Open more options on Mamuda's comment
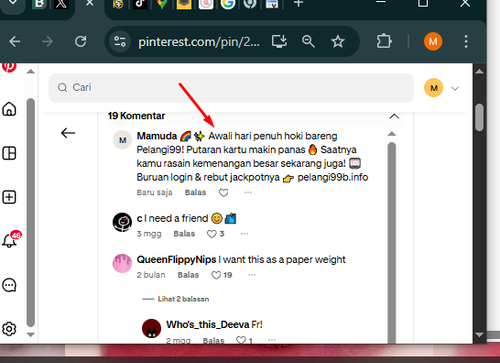 click(x=248, y=192)
